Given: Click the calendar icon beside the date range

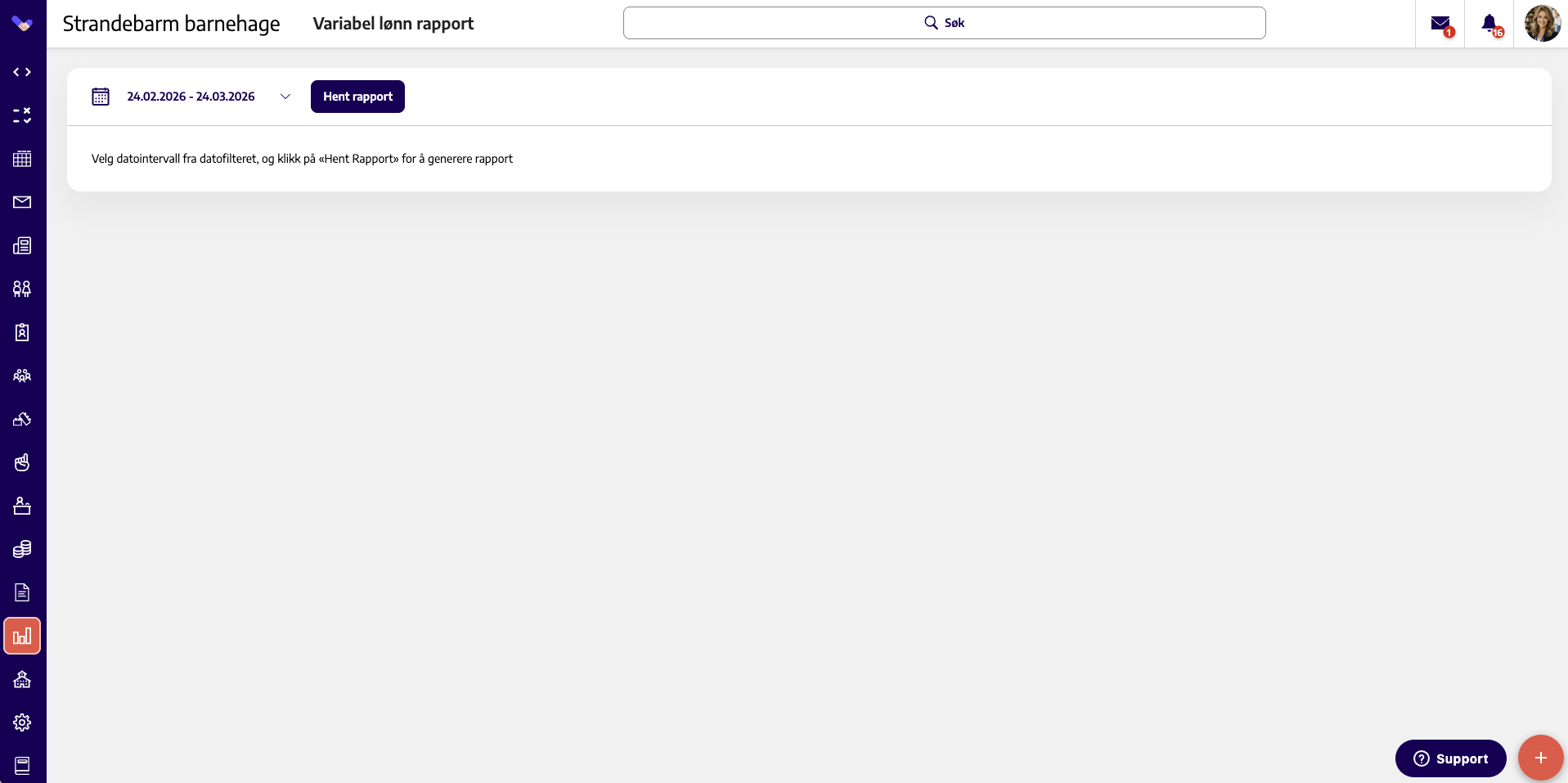Looking at the screenshot, I should tap(101, 97).
